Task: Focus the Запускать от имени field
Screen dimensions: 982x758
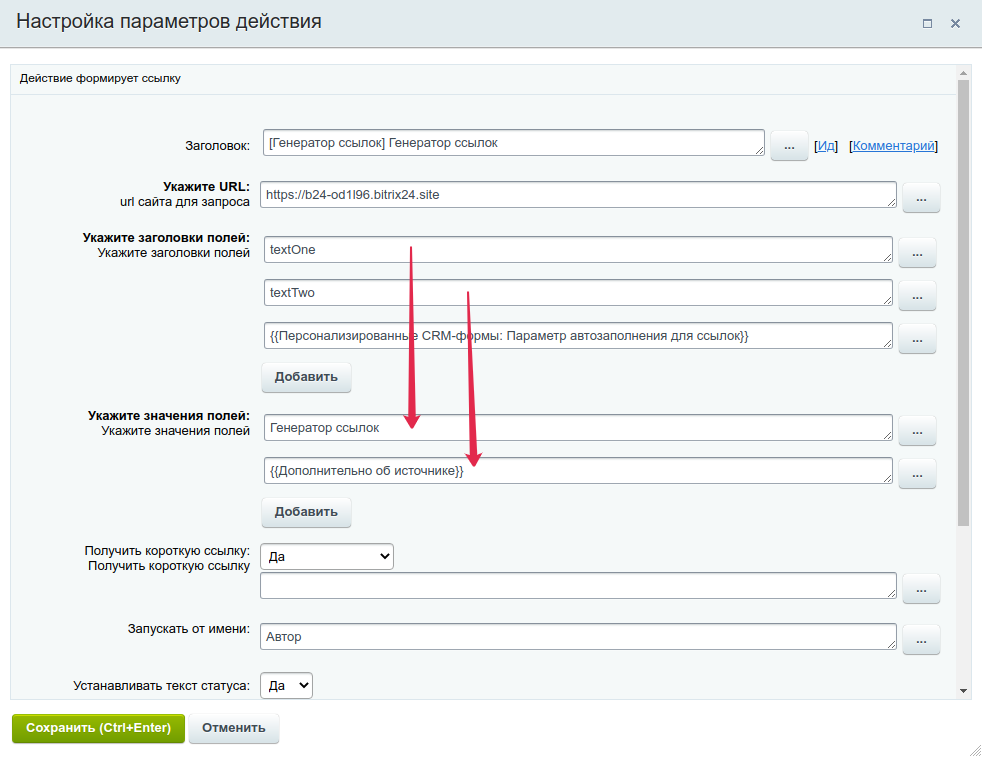Action: [577, 637]
